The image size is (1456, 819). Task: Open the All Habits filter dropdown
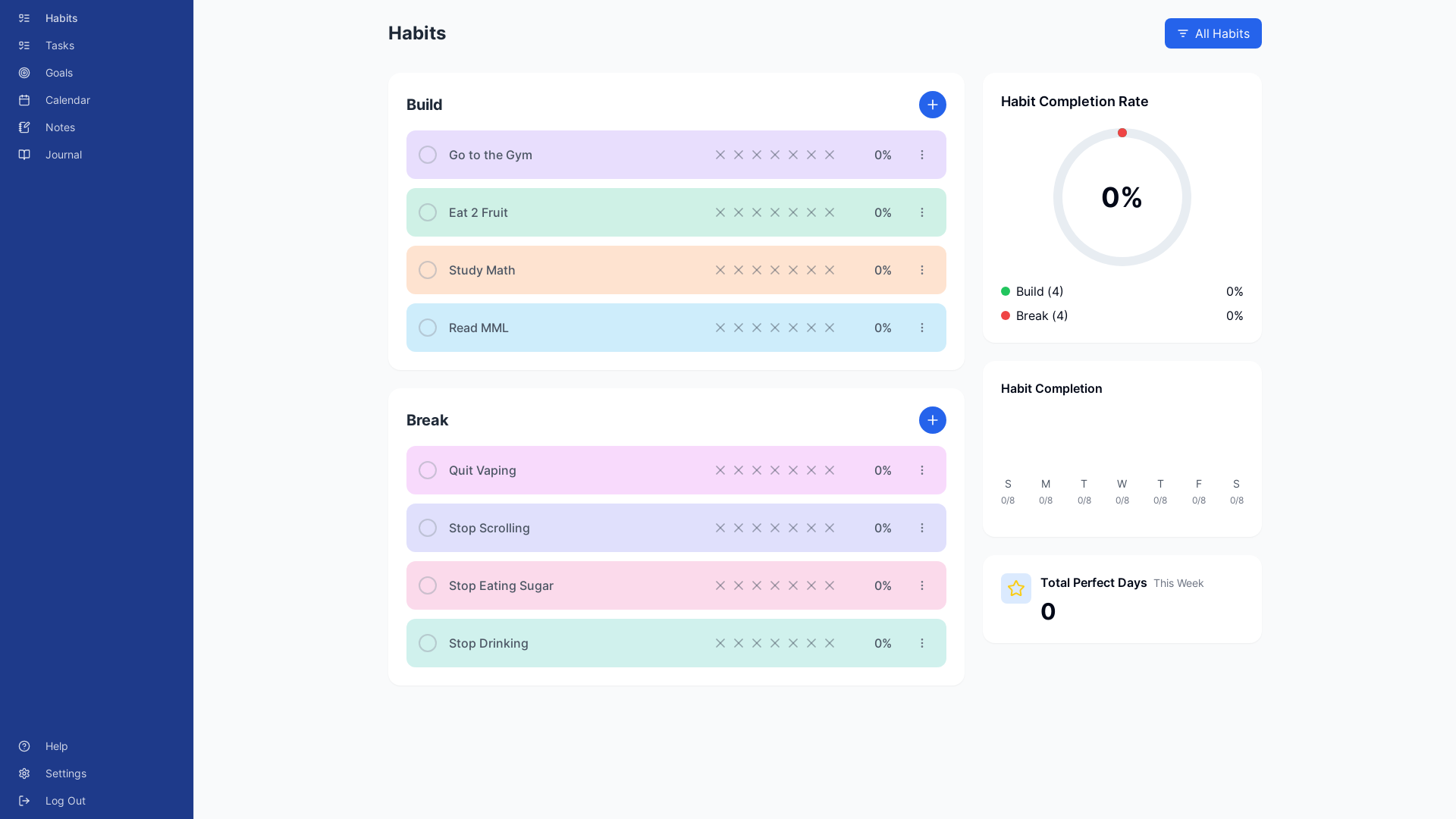coord(1213,33)
